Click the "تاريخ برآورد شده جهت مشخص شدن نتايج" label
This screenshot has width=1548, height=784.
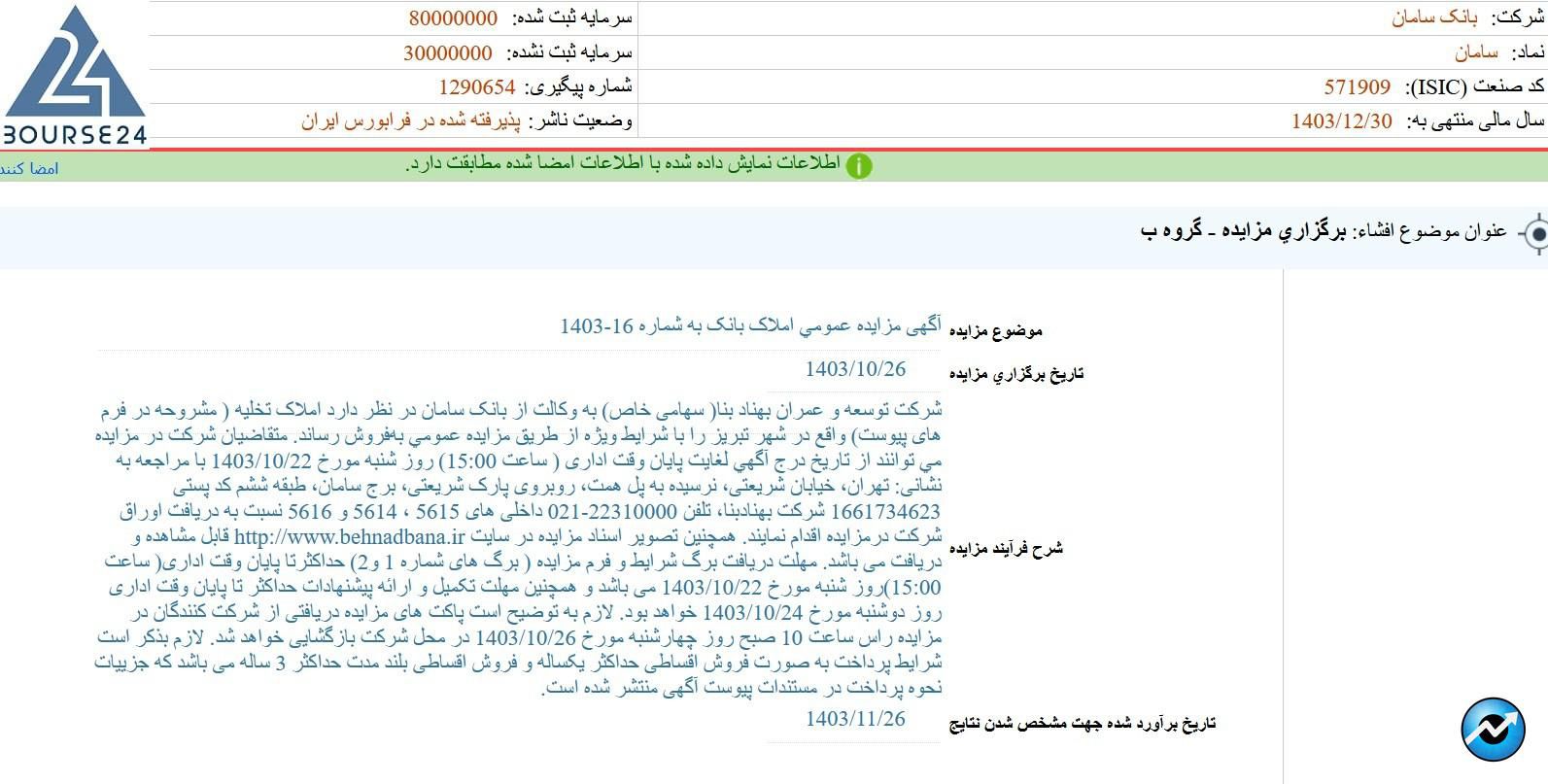(x=1083, y=724)
